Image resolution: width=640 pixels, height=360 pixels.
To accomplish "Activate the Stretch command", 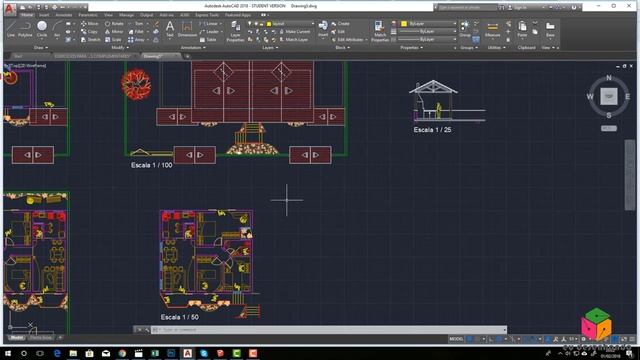I will (x=90, y=40).
